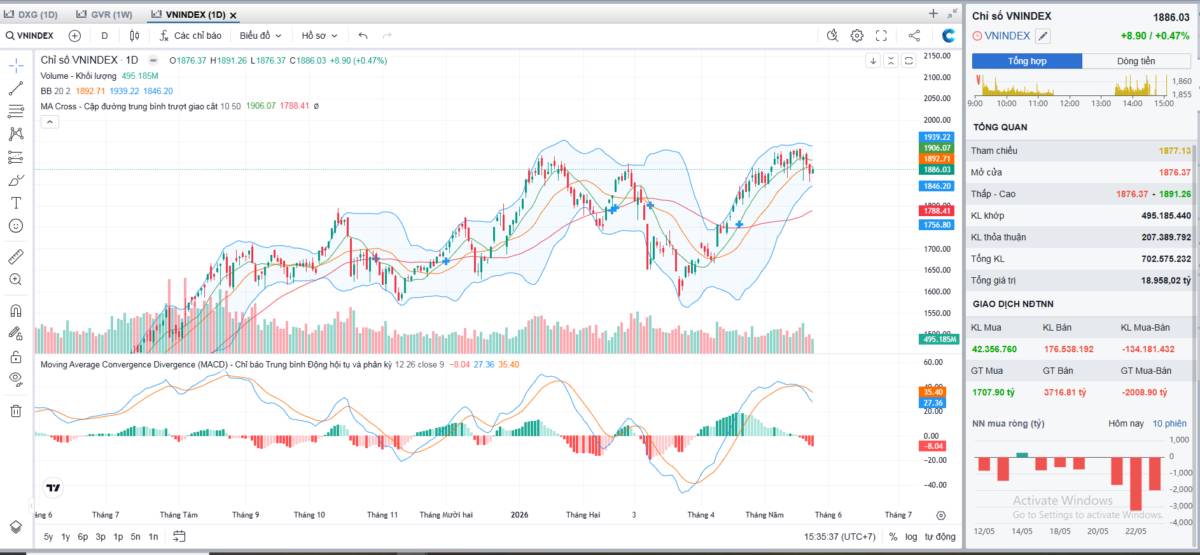Open the Hồ sơ dropdown menu
The image size is (1200, 555).
click(x=320, y=35)
